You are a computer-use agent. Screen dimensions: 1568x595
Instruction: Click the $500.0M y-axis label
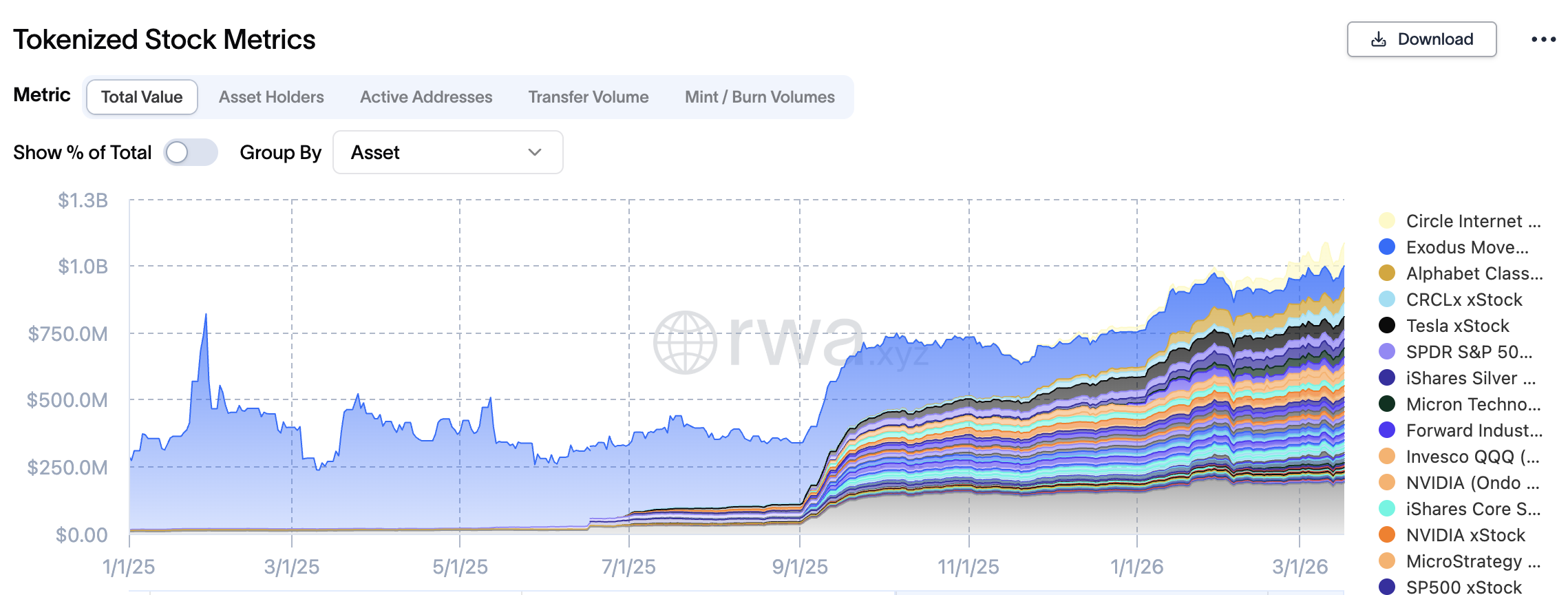(67, 400)
